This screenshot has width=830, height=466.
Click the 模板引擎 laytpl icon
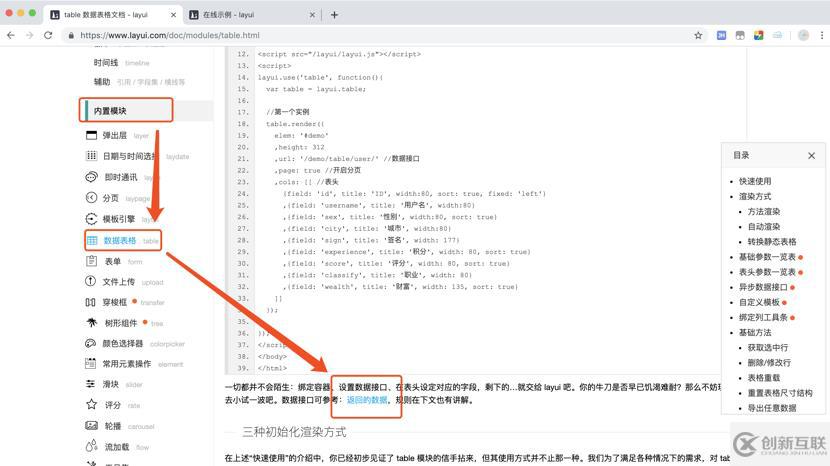pyautogui.click(x=92, y=219)
